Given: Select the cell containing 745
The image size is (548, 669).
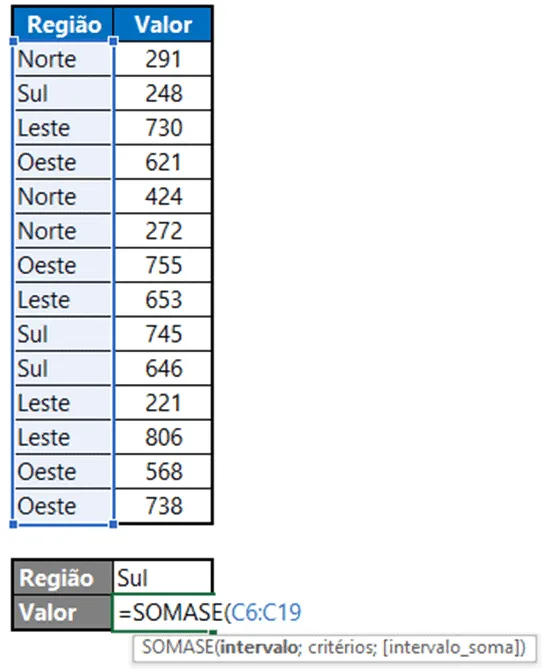Looking at the screenshot, I should tap(163, 334).
